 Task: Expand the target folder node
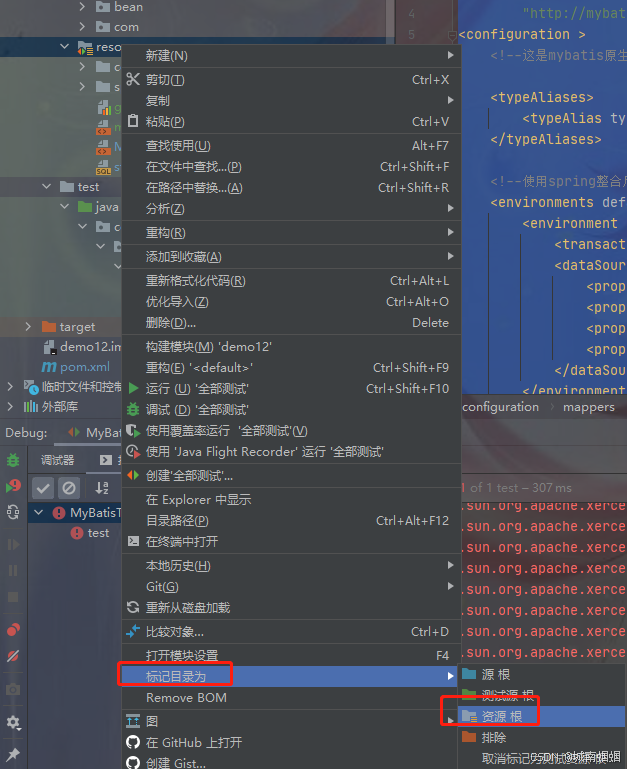pos(28,326)
